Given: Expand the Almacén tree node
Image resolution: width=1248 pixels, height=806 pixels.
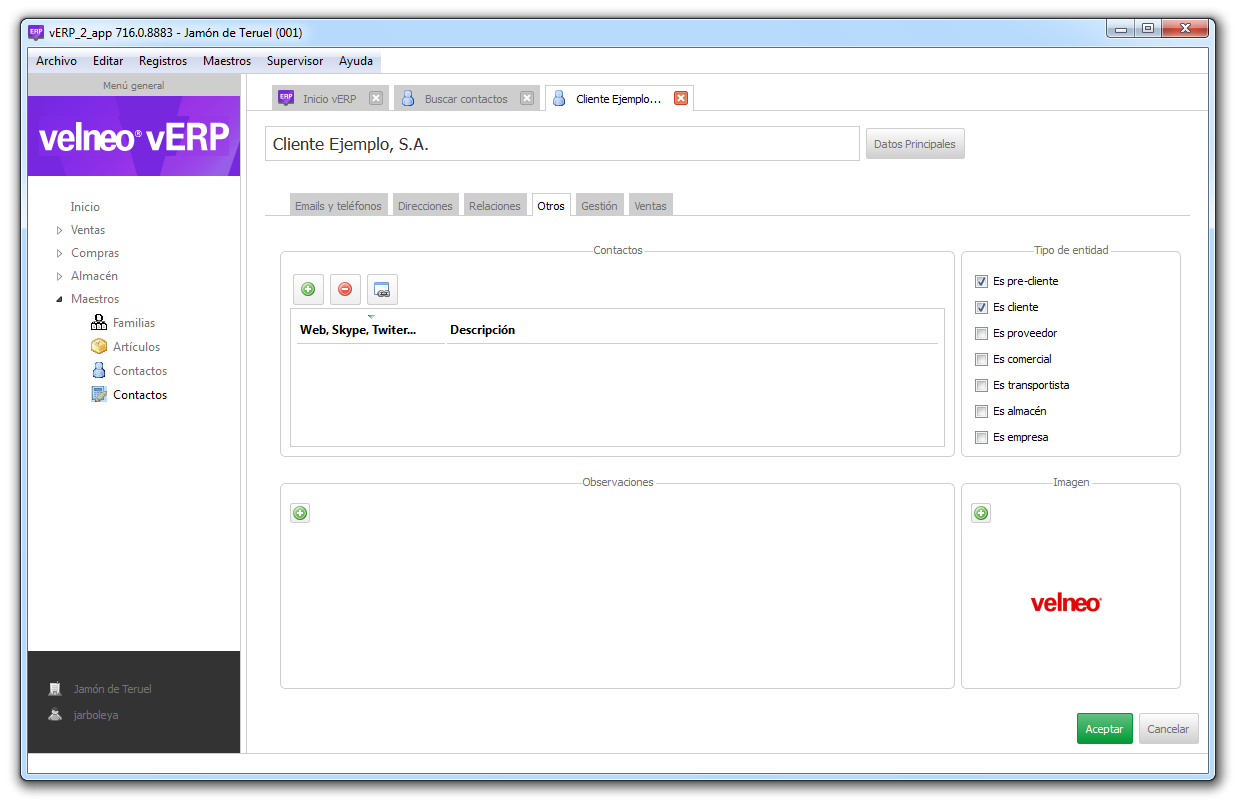Looking at the screenshot, I should (x=59, y=276).
